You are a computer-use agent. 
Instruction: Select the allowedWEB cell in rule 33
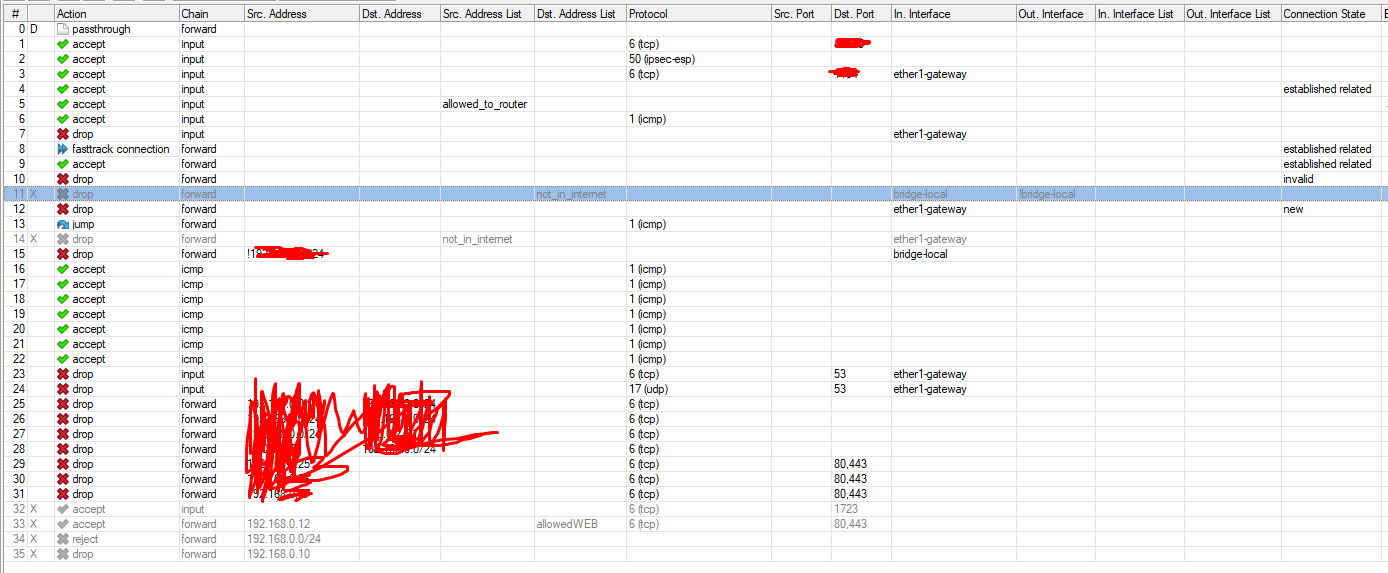click(567, 524)
